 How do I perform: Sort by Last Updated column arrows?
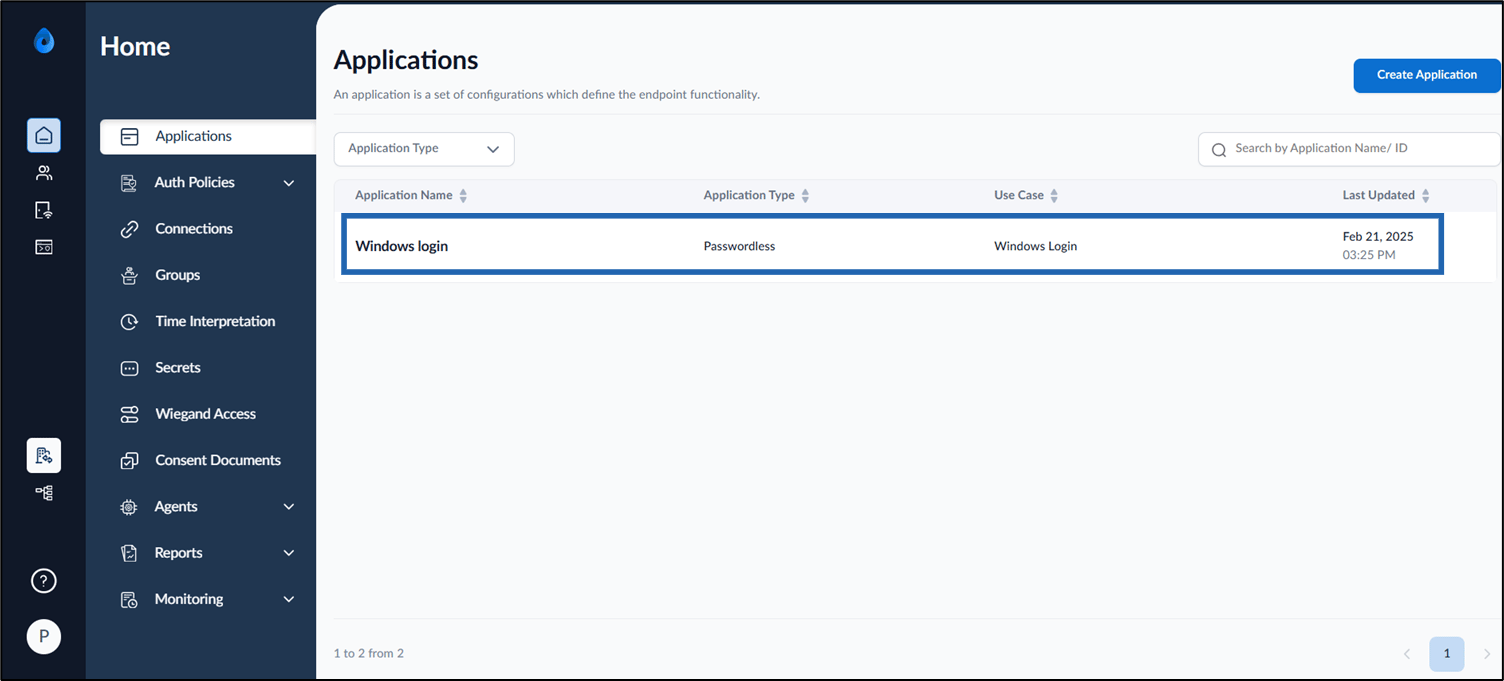coord(1425,196)
